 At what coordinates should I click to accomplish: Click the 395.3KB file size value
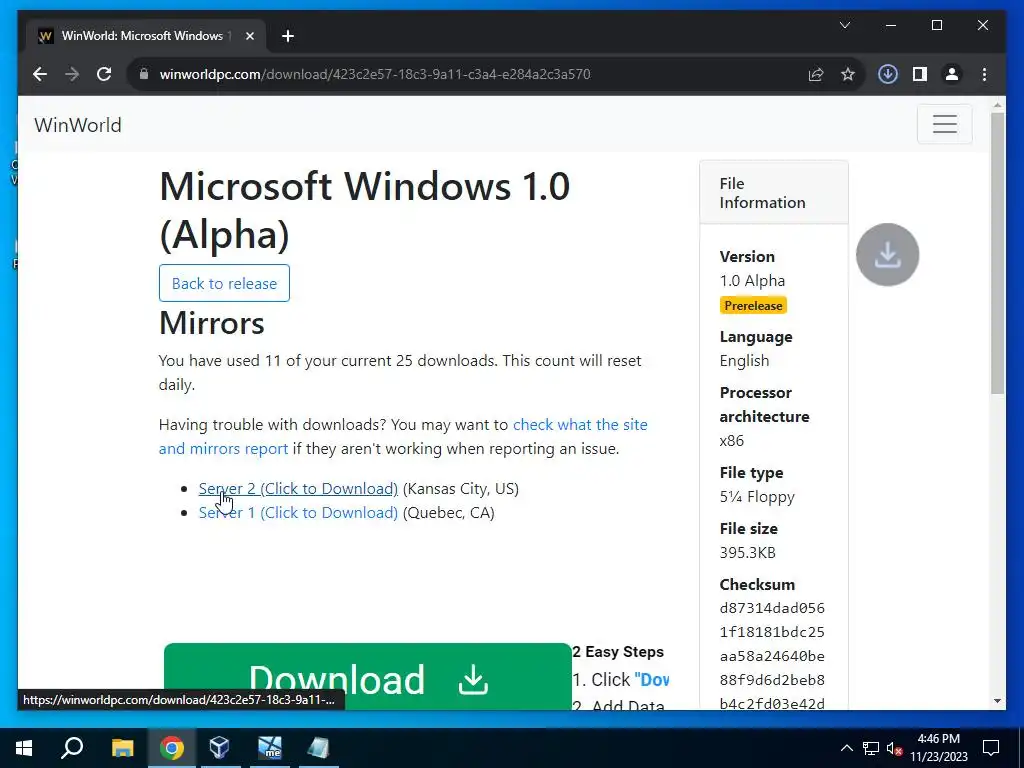[x=747, y=552]
